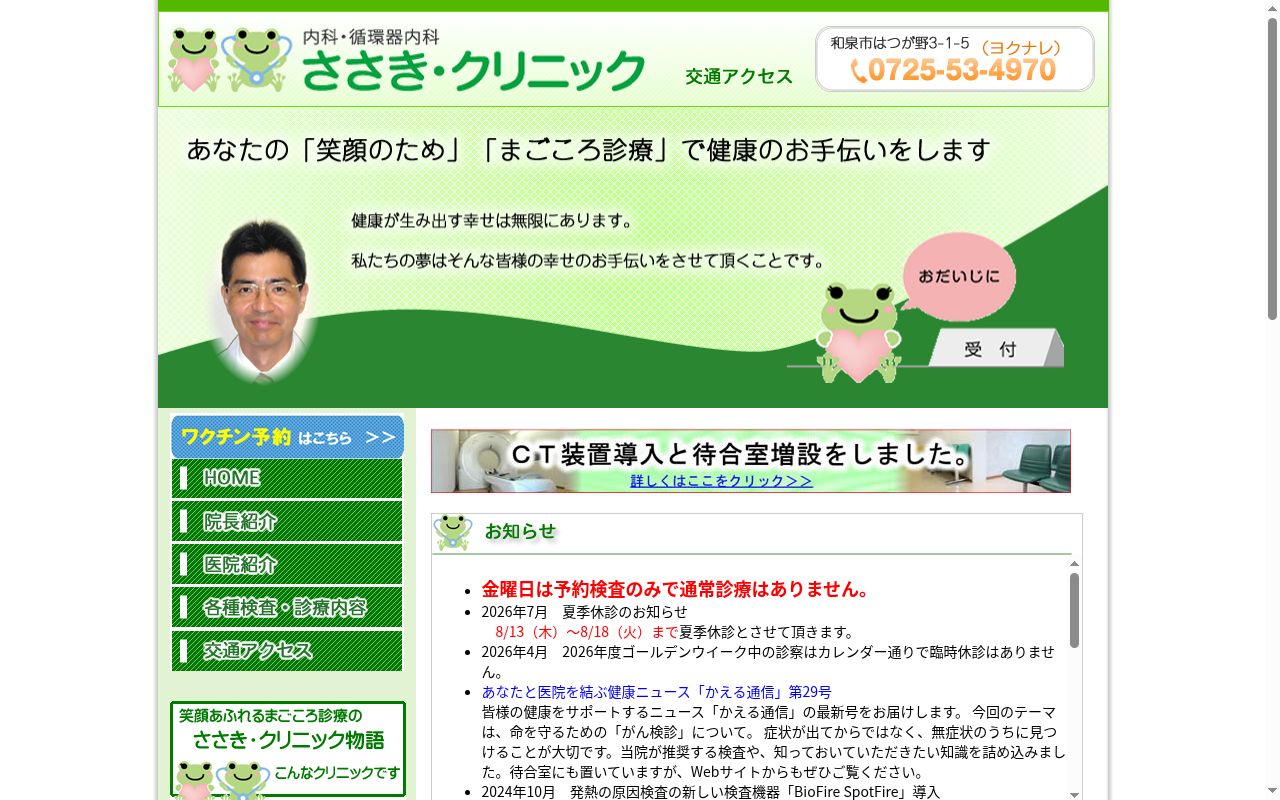The height and width of the screenshot is (800, 1280).
Task: Click the 内科・循環器内科 text in header
Action: click(371, 37)
